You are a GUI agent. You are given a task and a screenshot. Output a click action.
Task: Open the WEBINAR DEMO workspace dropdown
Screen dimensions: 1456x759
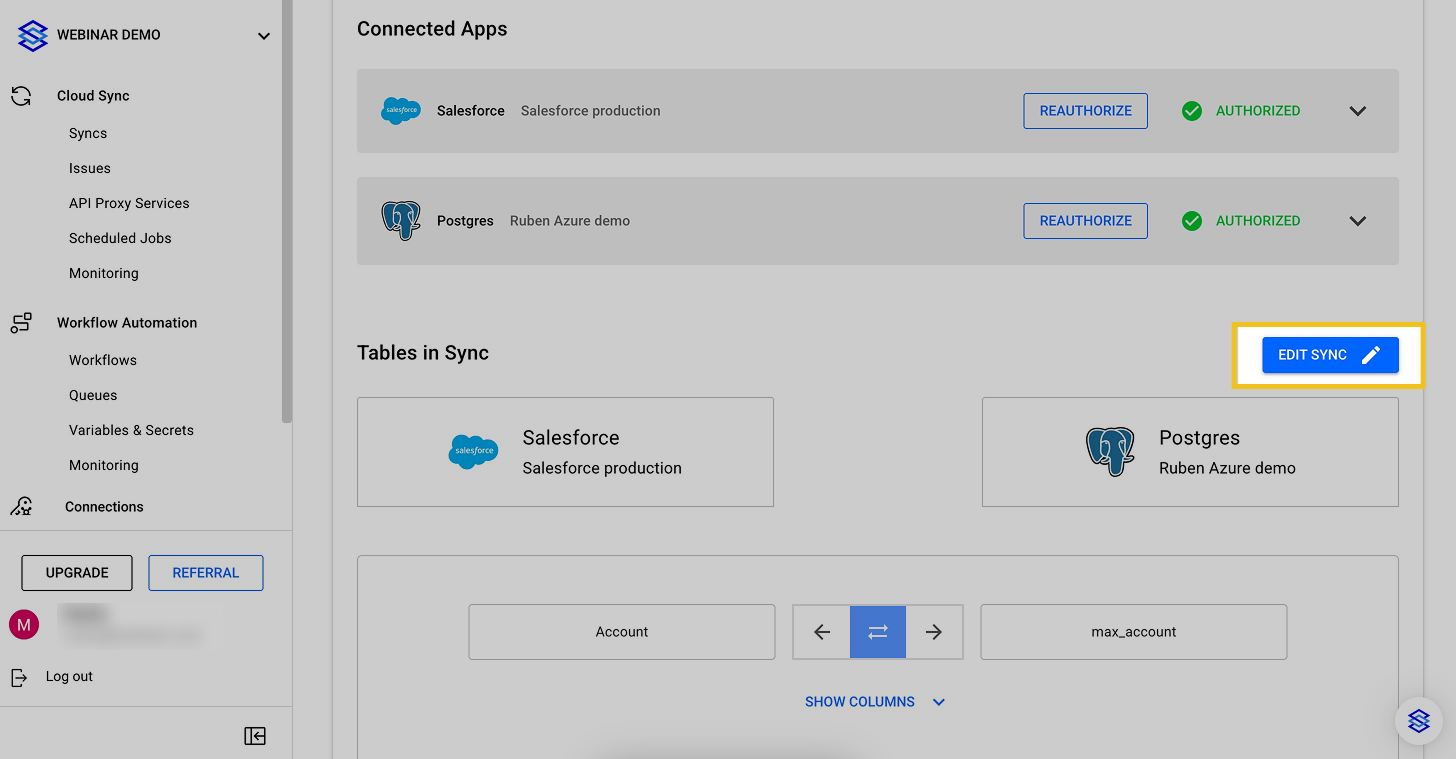coord(264,36)
